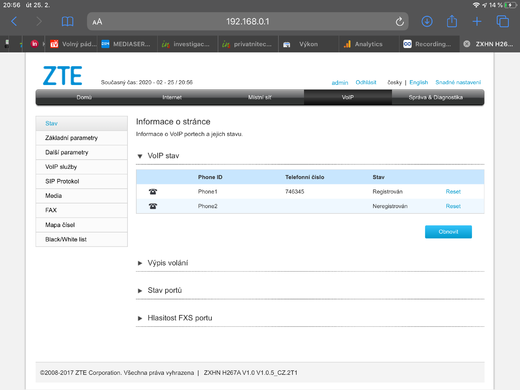Screen dimensions: 520x390
Task: Tap the AA reader settings button
Action: [97, 22]
